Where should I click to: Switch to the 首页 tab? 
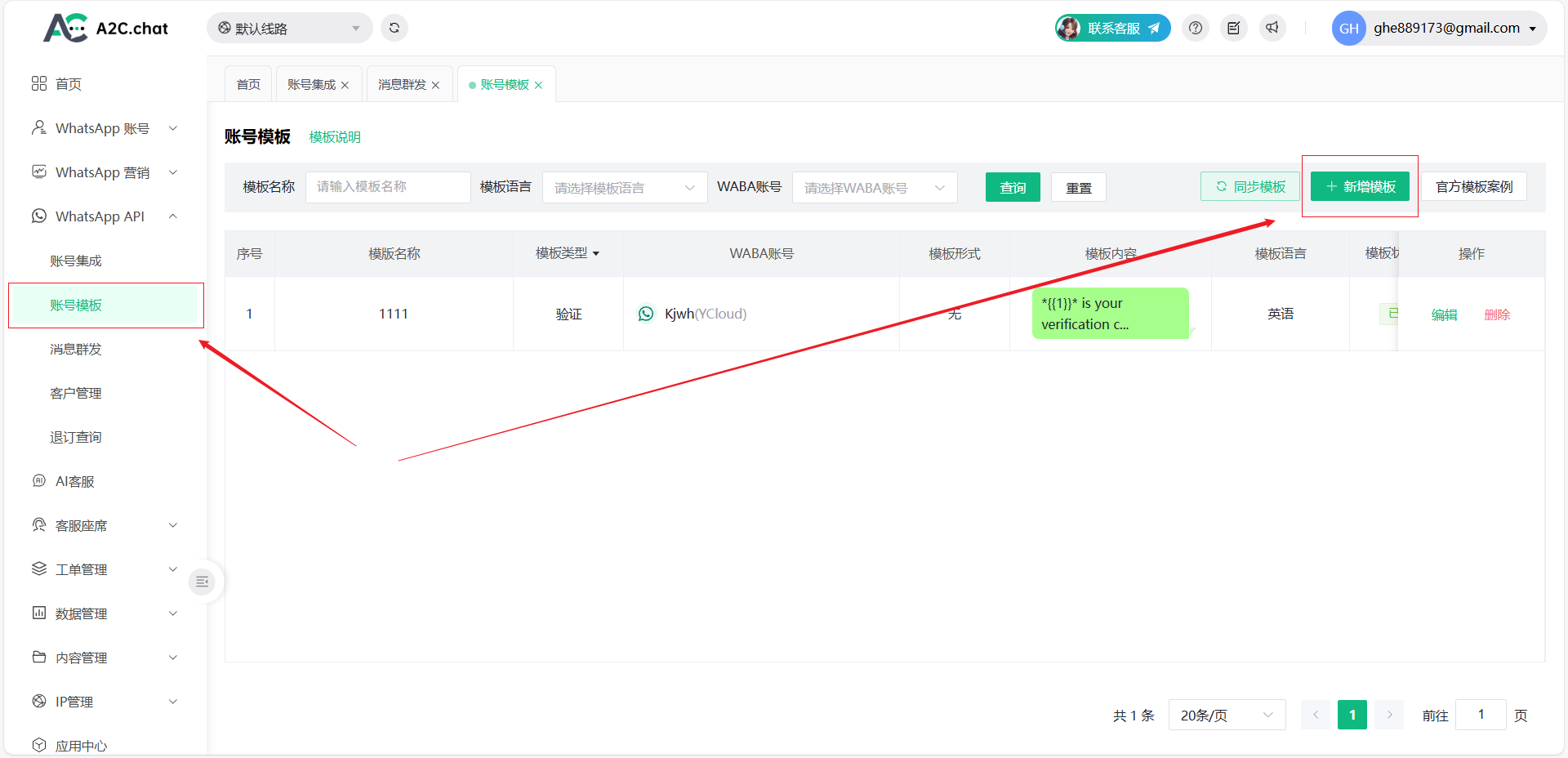(248, 85)
